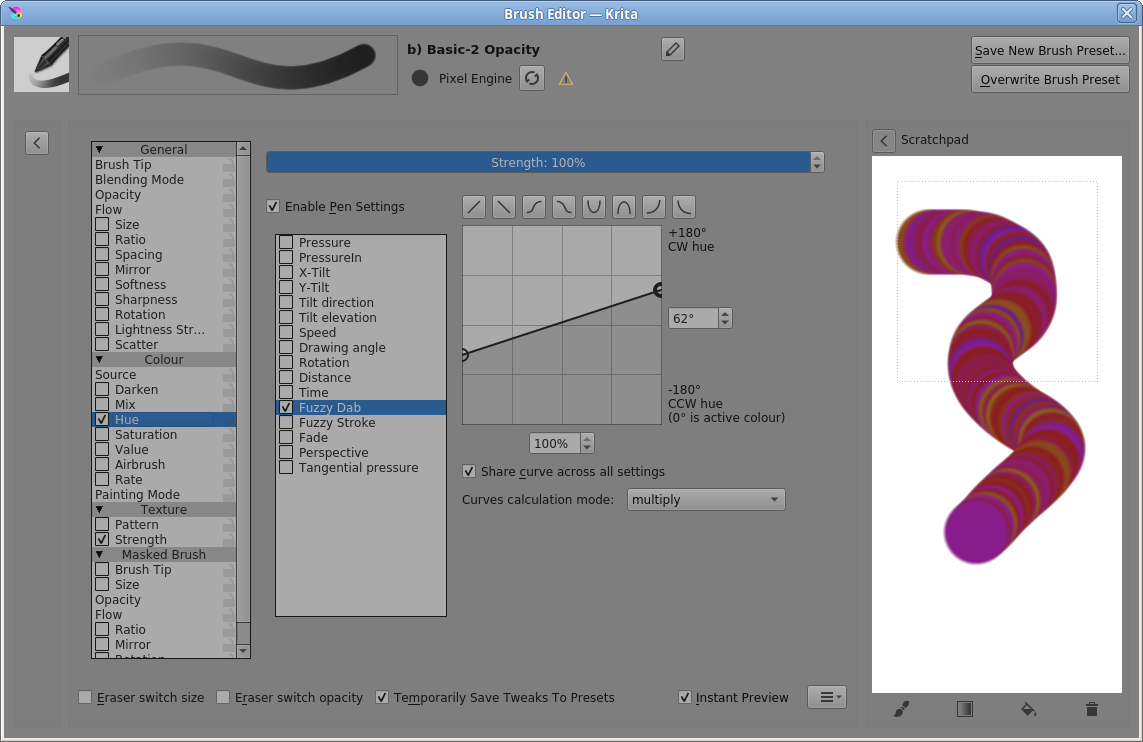This screenshot has height=742, width=1143.
Task: Enable the Eraser switch size option
Action: click(85, 697)
